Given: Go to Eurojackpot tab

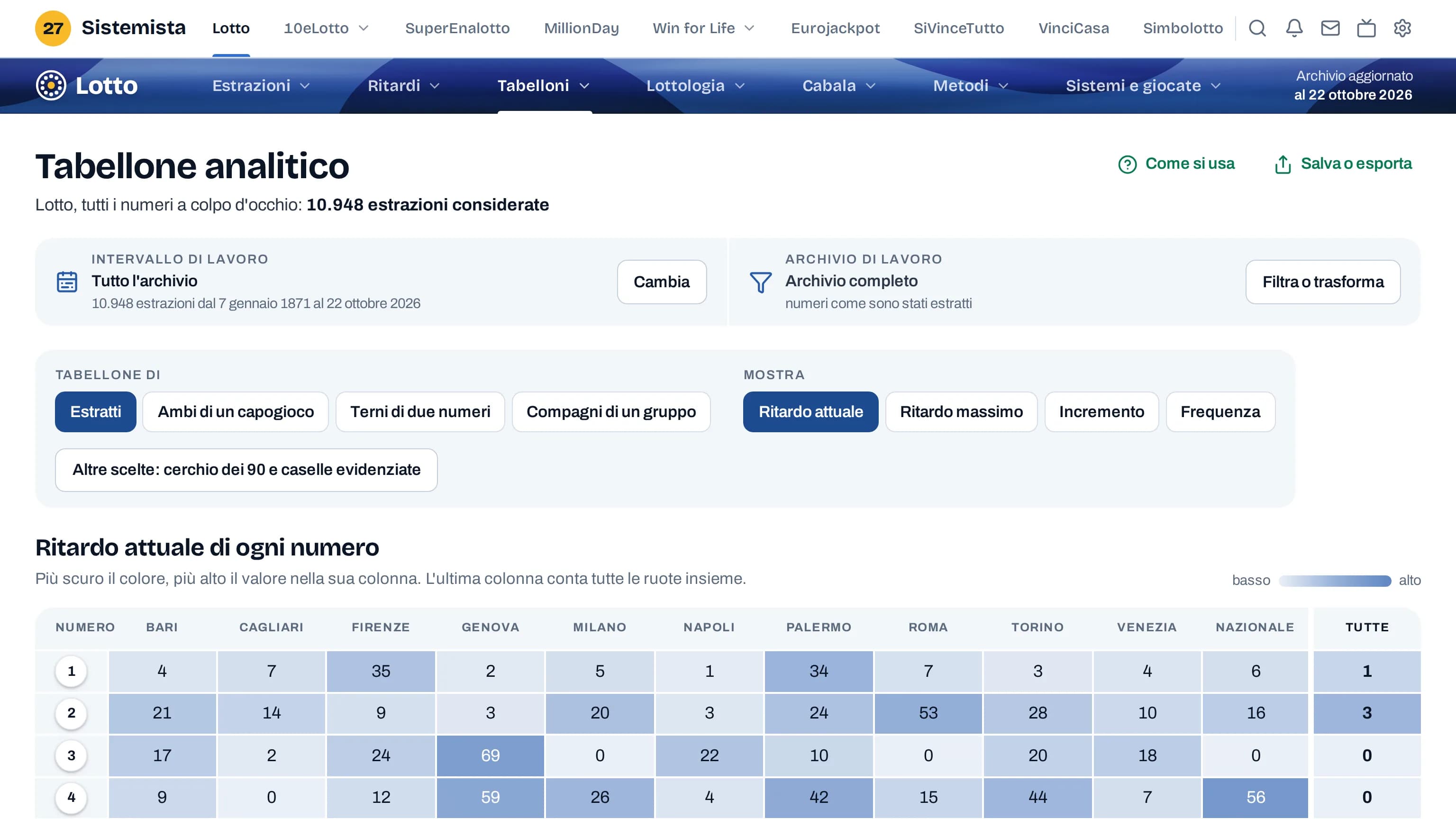Looking at the screenshot, I should [x=835, y=27].
